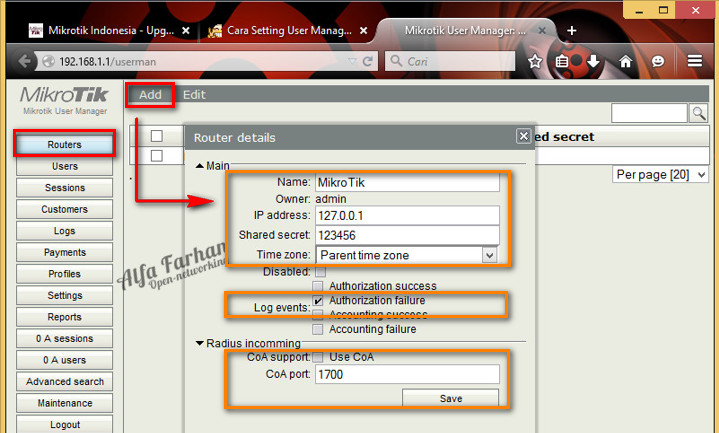The image size is (719, 433).
Task: Click the router Name input field
Action: point(407,183)
